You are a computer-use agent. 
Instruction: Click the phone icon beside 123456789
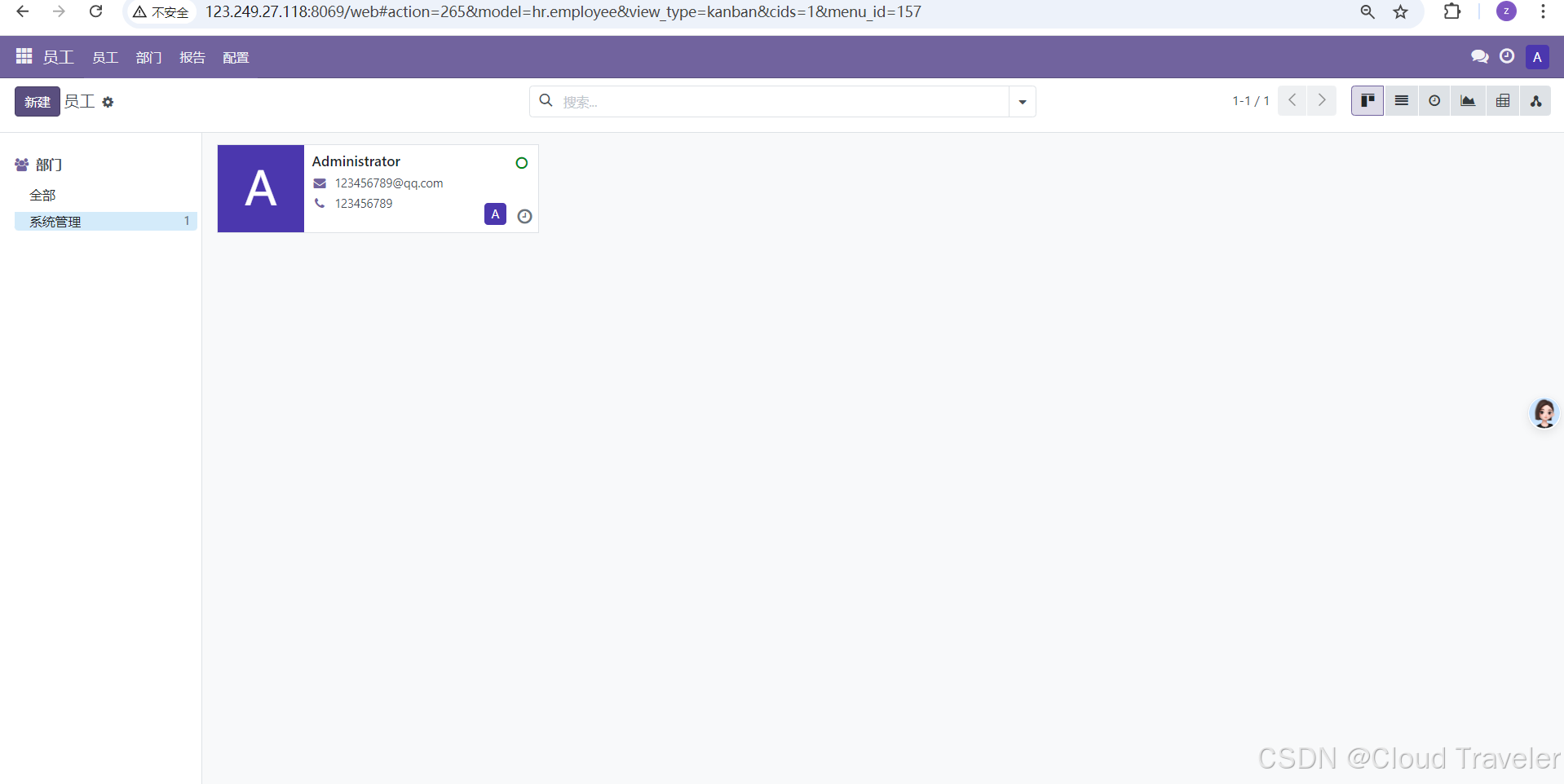pos(320,203)
